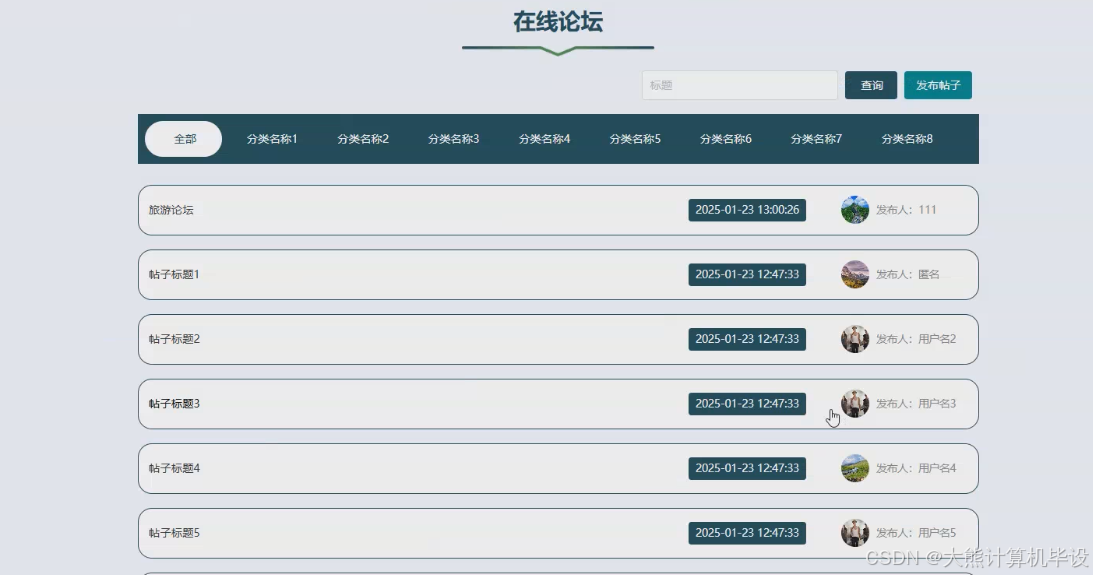The height and width of the screenshot is (575, 1093).
Task: Click the avatar of poster 匿名
Action: 855,275
